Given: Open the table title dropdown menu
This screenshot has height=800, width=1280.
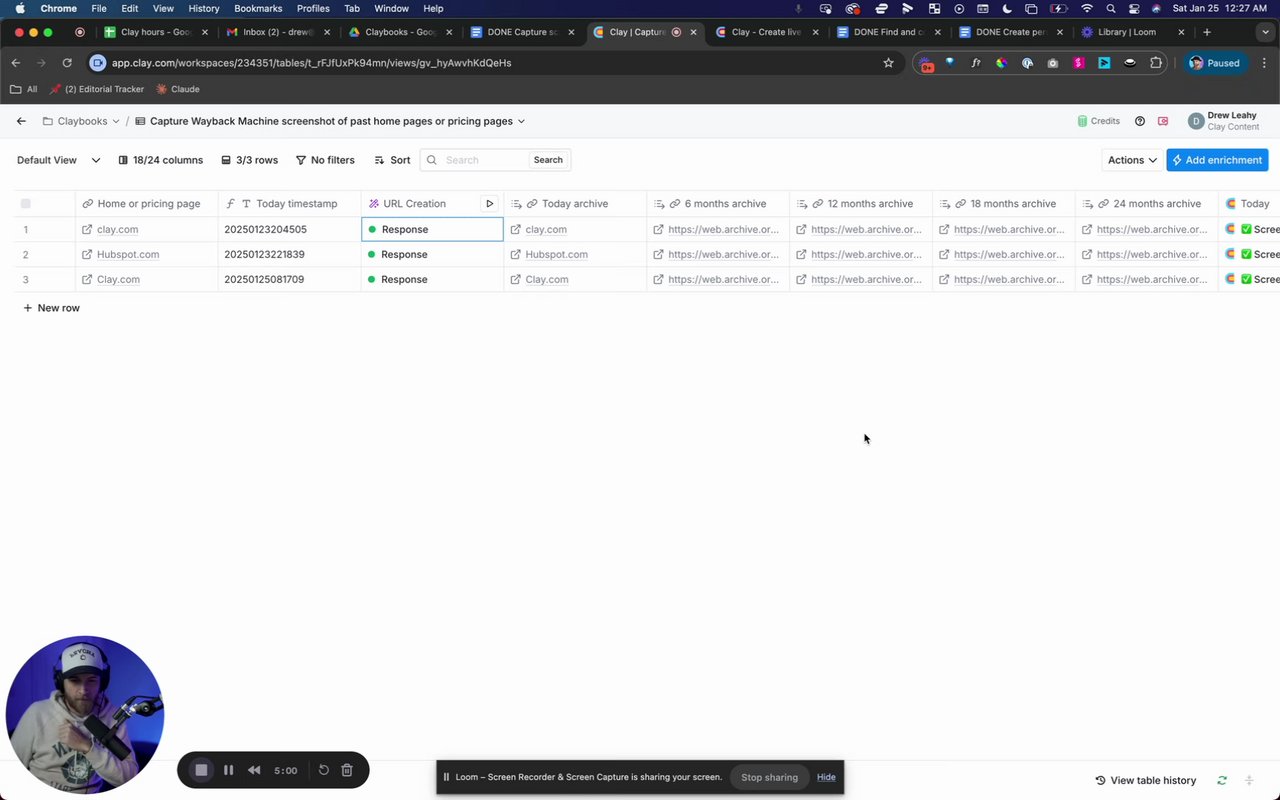Looking at the screenshot, I should point(521,121).
